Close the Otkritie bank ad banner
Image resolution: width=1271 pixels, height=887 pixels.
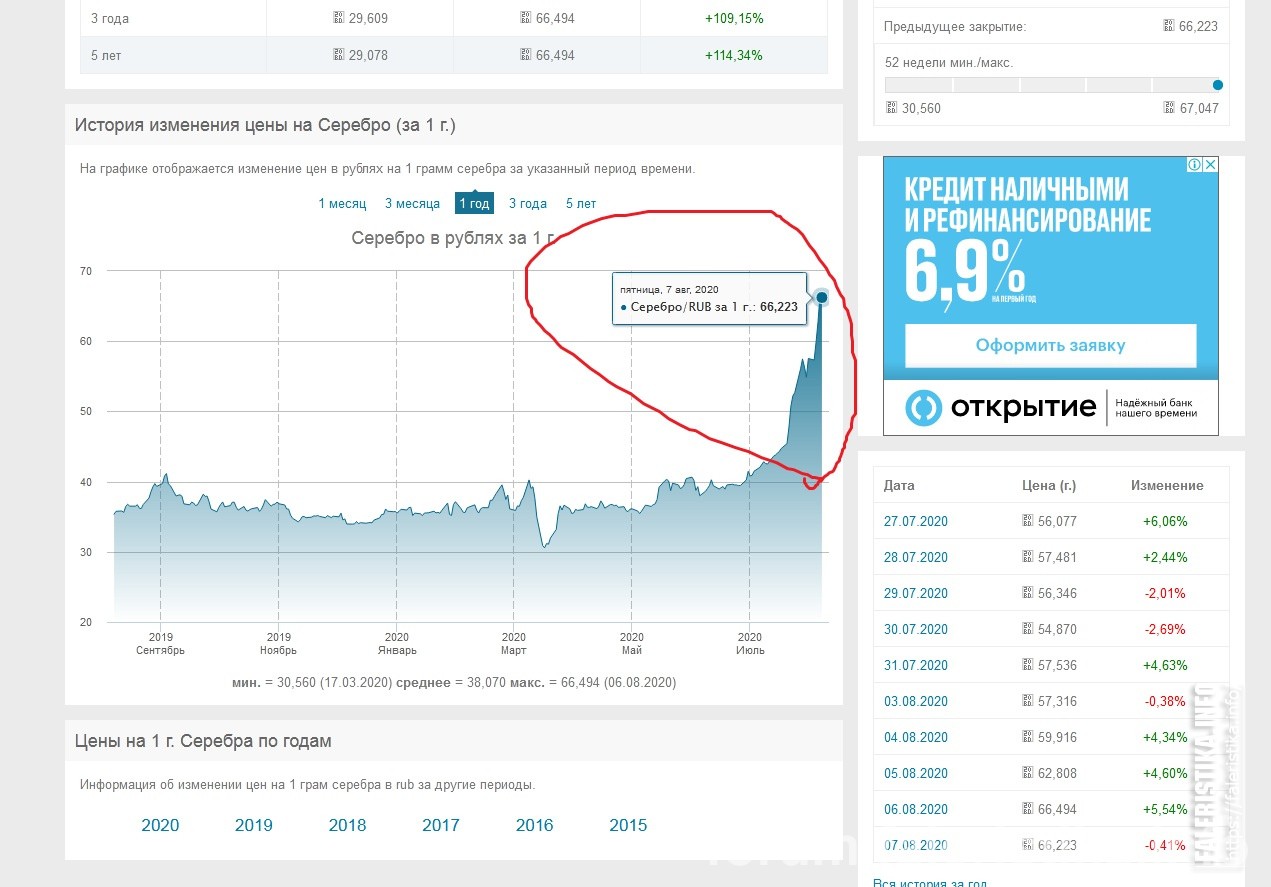(1210, 165)
